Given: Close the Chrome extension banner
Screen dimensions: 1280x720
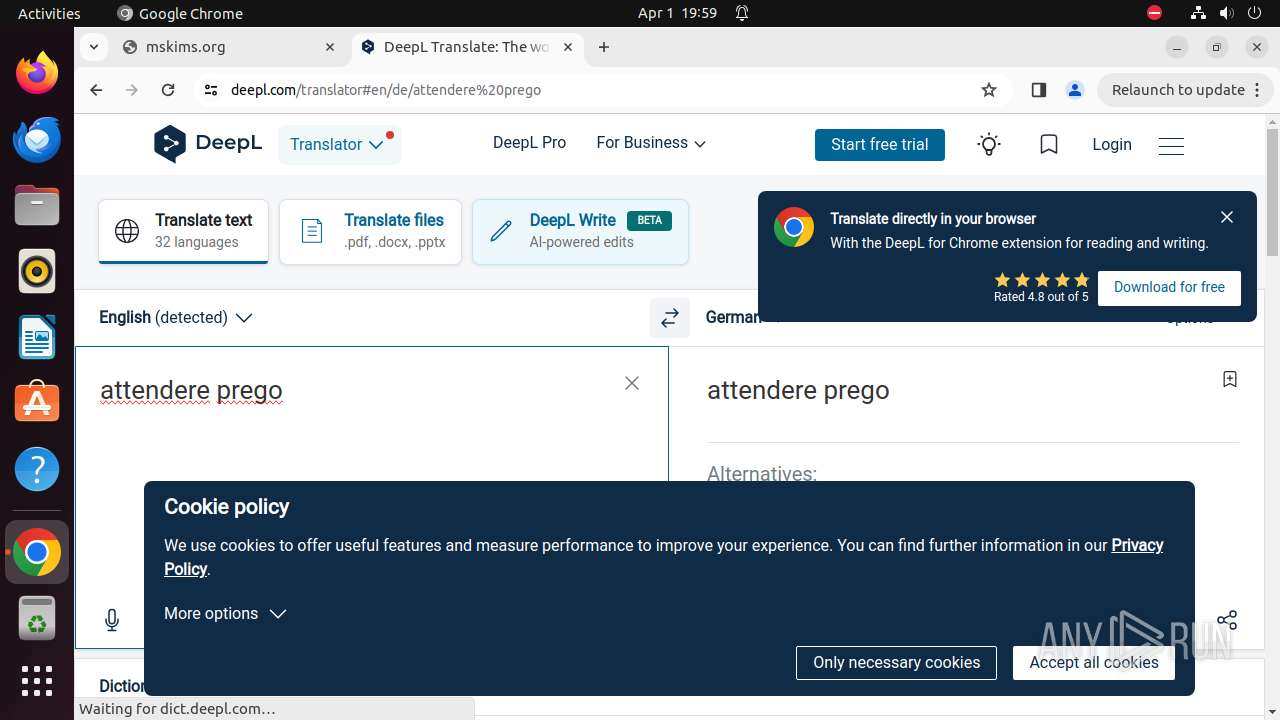Looking at the screenshot, I should (x=1227, y=217).
